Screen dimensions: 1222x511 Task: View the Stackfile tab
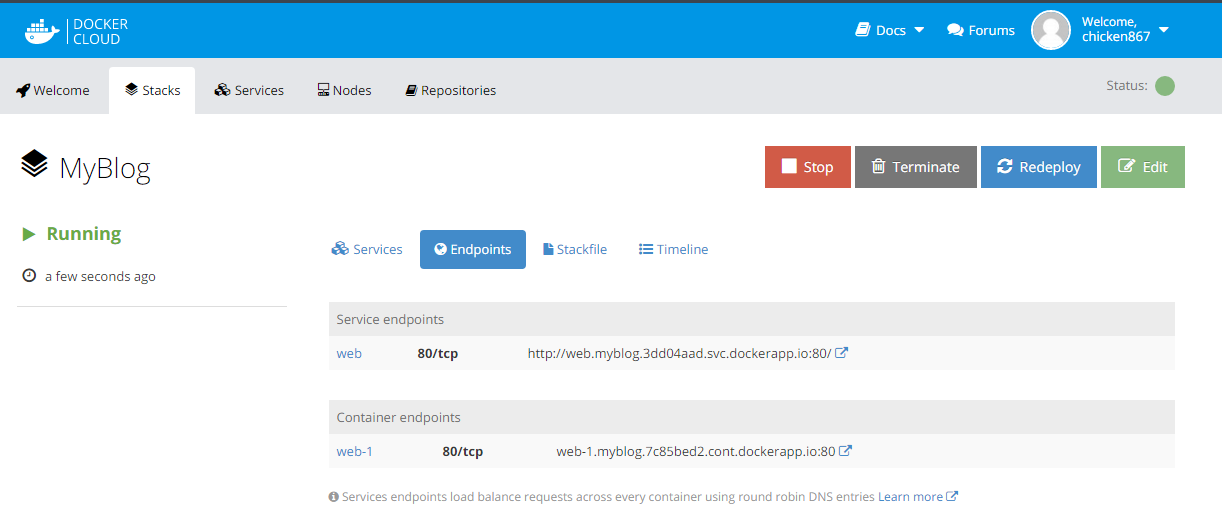(575, 249)
